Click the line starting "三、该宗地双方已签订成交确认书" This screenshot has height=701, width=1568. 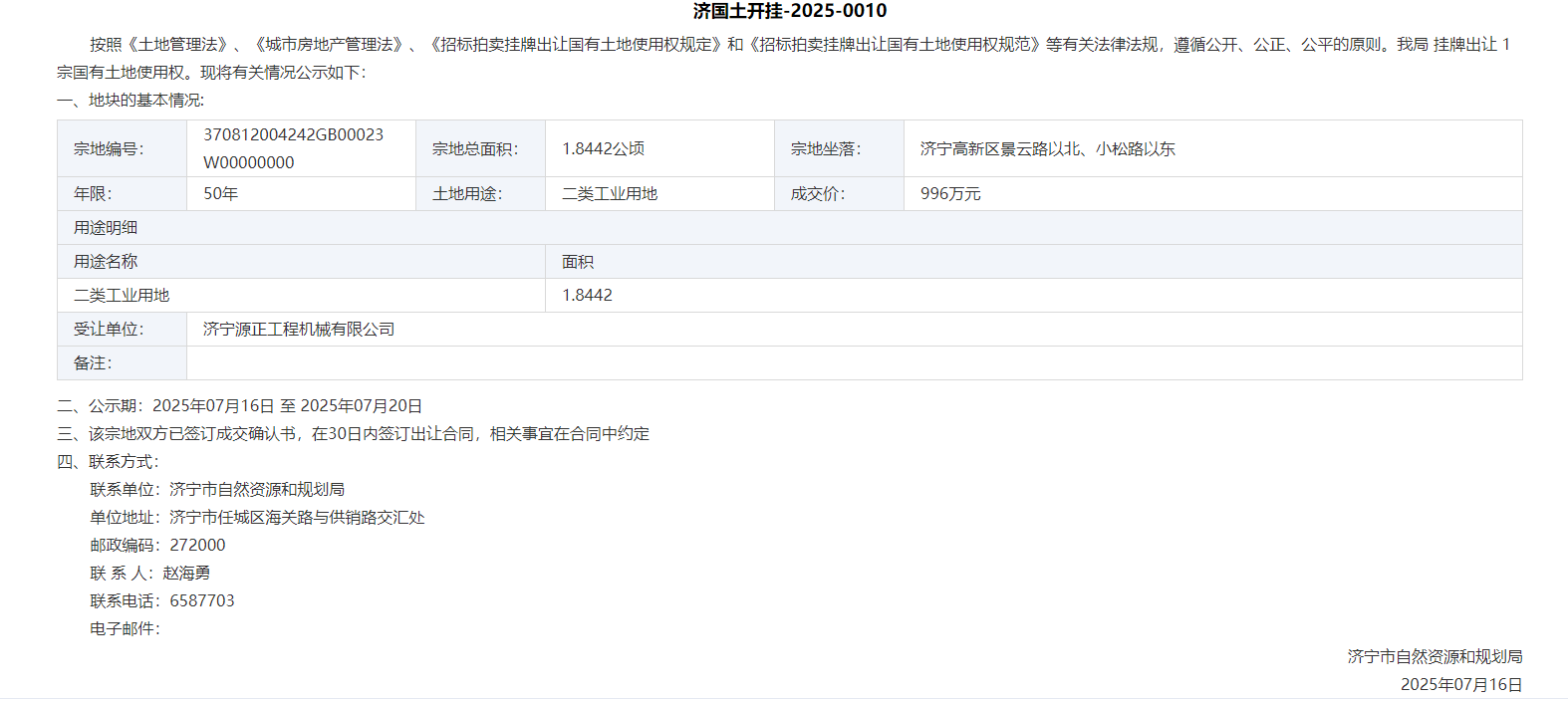[x=354, y=434]
